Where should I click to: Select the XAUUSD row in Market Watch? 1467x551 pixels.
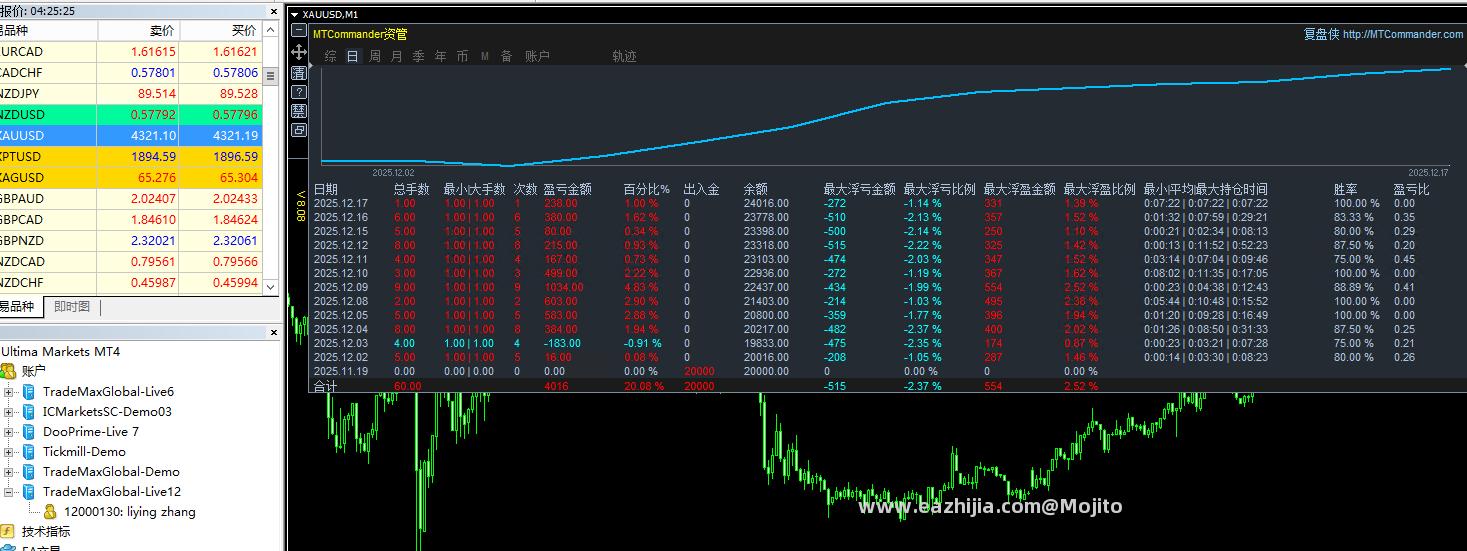131,135
